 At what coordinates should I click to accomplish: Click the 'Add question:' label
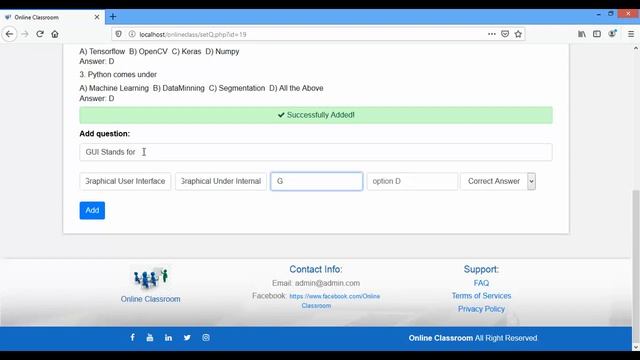[104, 133]
